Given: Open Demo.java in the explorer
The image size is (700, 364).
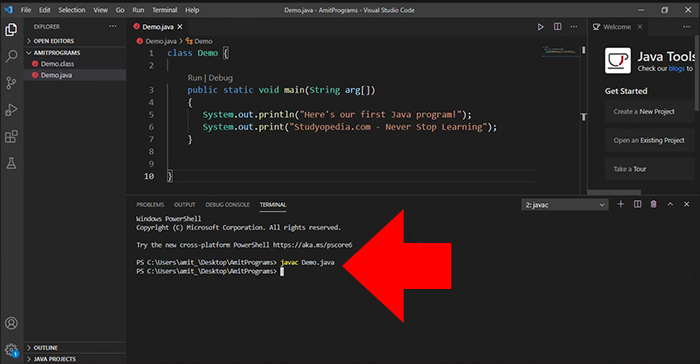Looking at the screenshot, I should (x=75, y=75).
